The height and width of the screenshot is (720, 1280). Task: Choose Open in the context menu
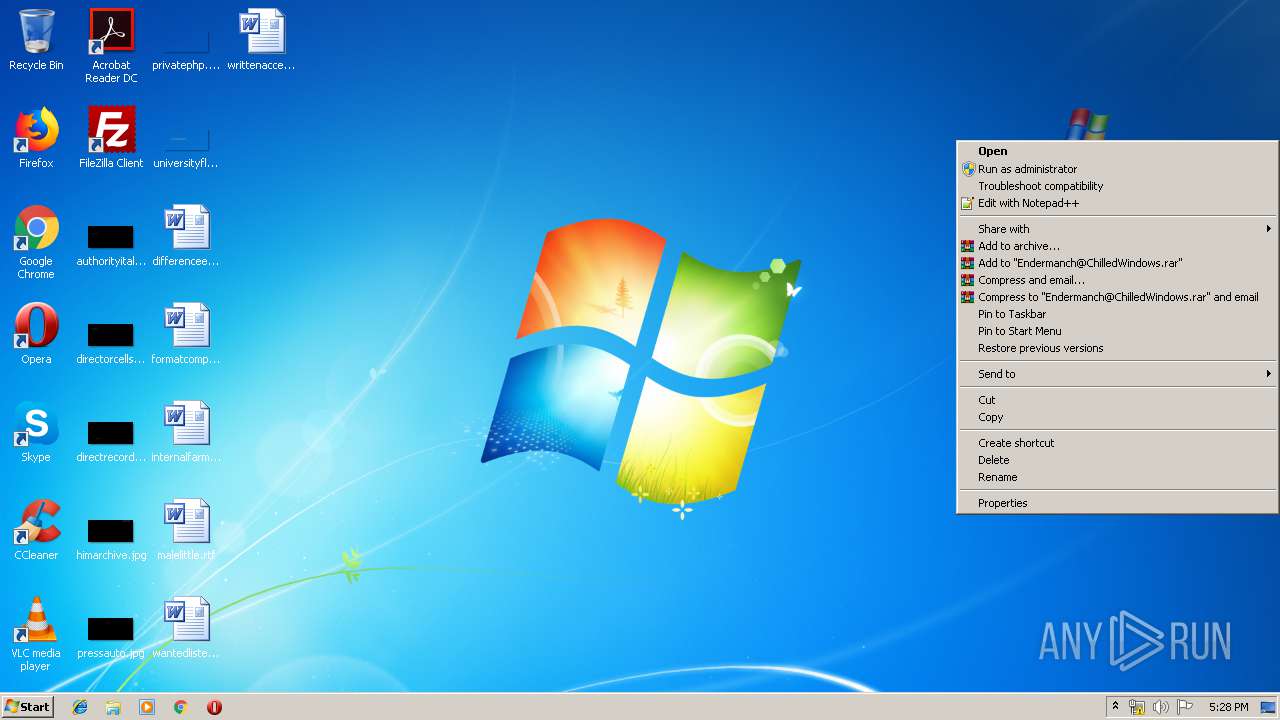(1117, 152)
